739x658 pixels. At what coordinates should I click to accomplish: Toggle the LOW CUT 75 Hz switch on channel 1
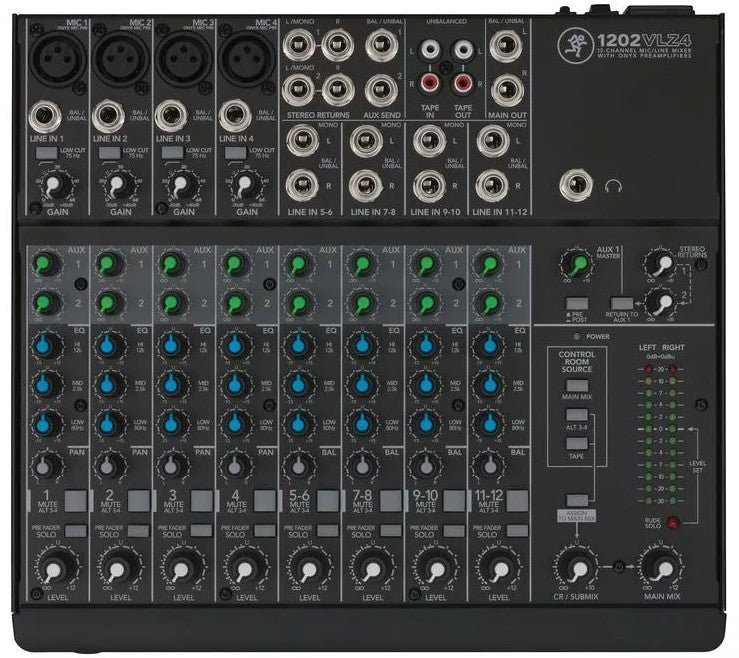click(44, 152)
